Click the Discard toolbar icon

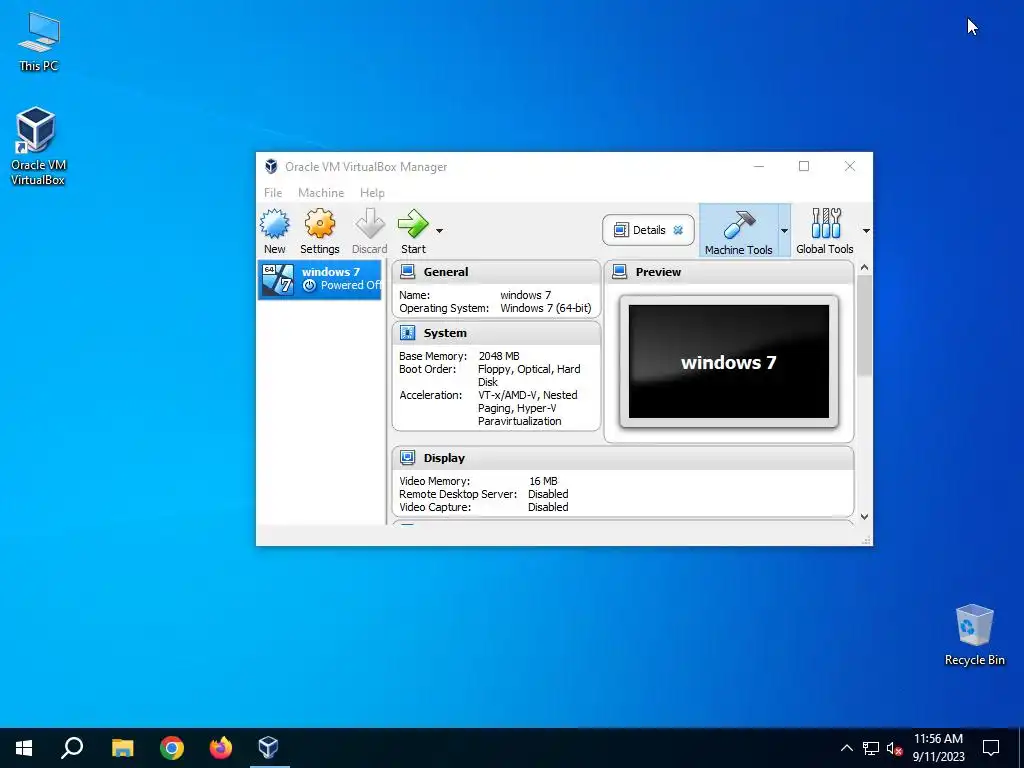370,225
